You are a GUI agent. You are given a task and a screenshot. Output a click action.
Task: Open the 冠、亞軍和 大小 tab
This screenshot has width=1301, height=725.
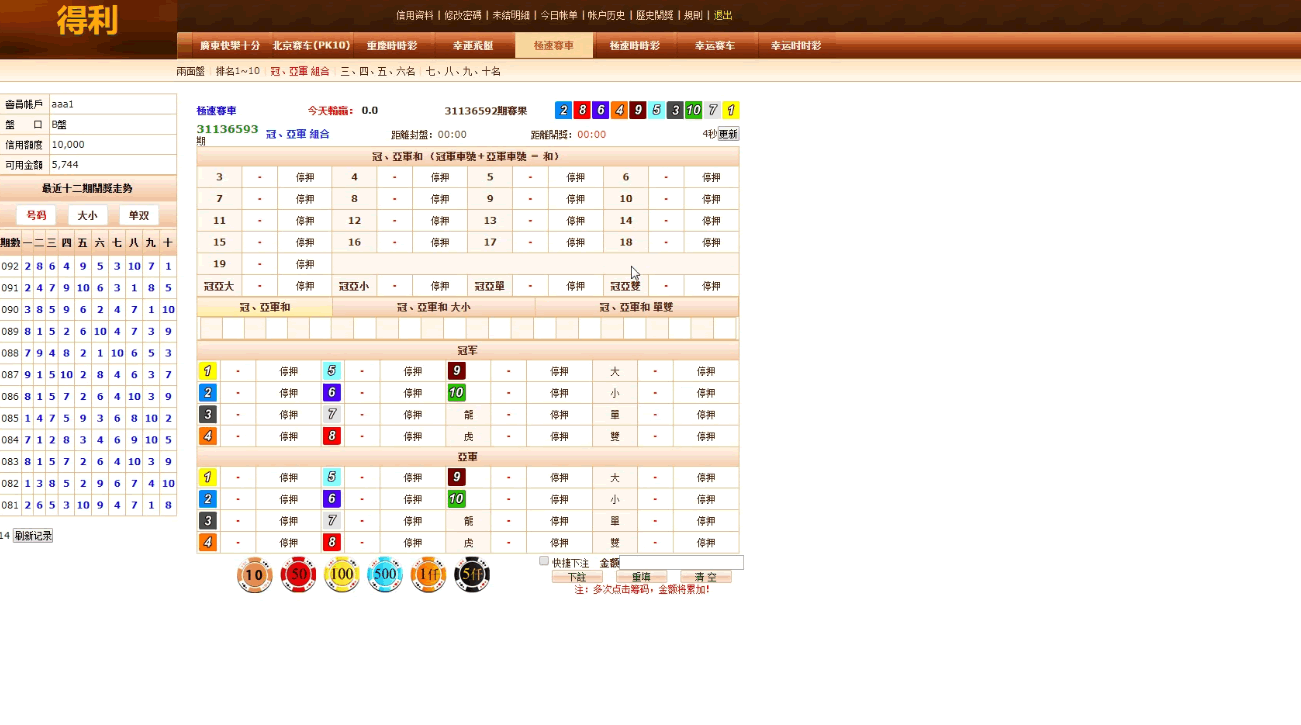(x=433, y=307)
